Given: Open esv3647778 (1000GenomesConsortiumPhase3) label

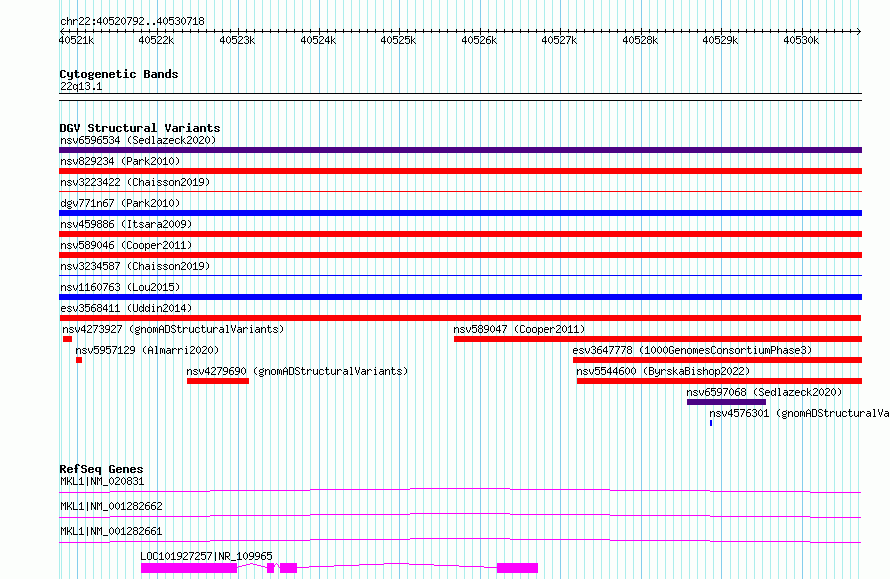Looking at the screenshot, I should click(692, 350).
